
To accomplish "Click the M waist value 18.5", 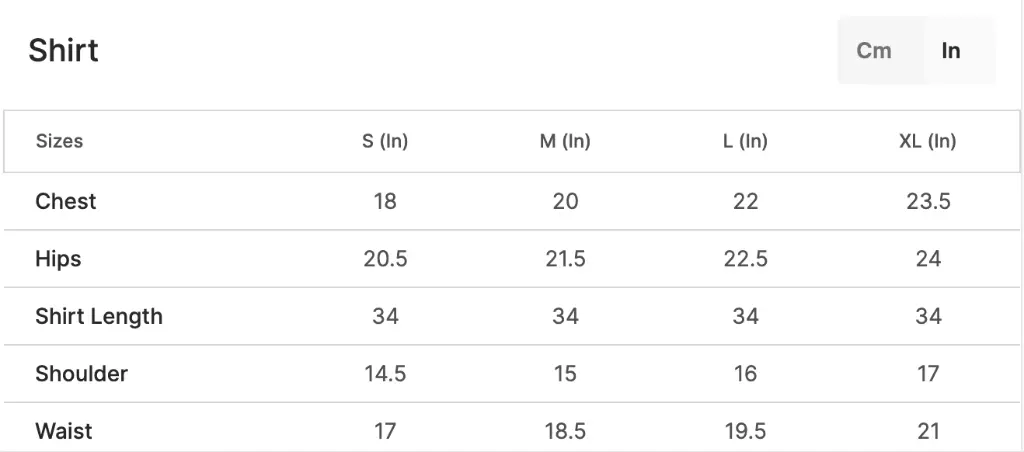I will (566, 431).
